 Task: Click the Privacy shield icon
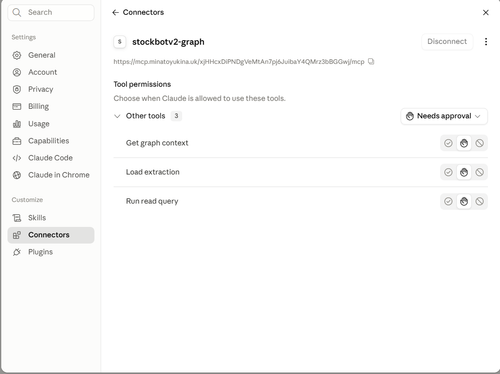tap(17, 89)
